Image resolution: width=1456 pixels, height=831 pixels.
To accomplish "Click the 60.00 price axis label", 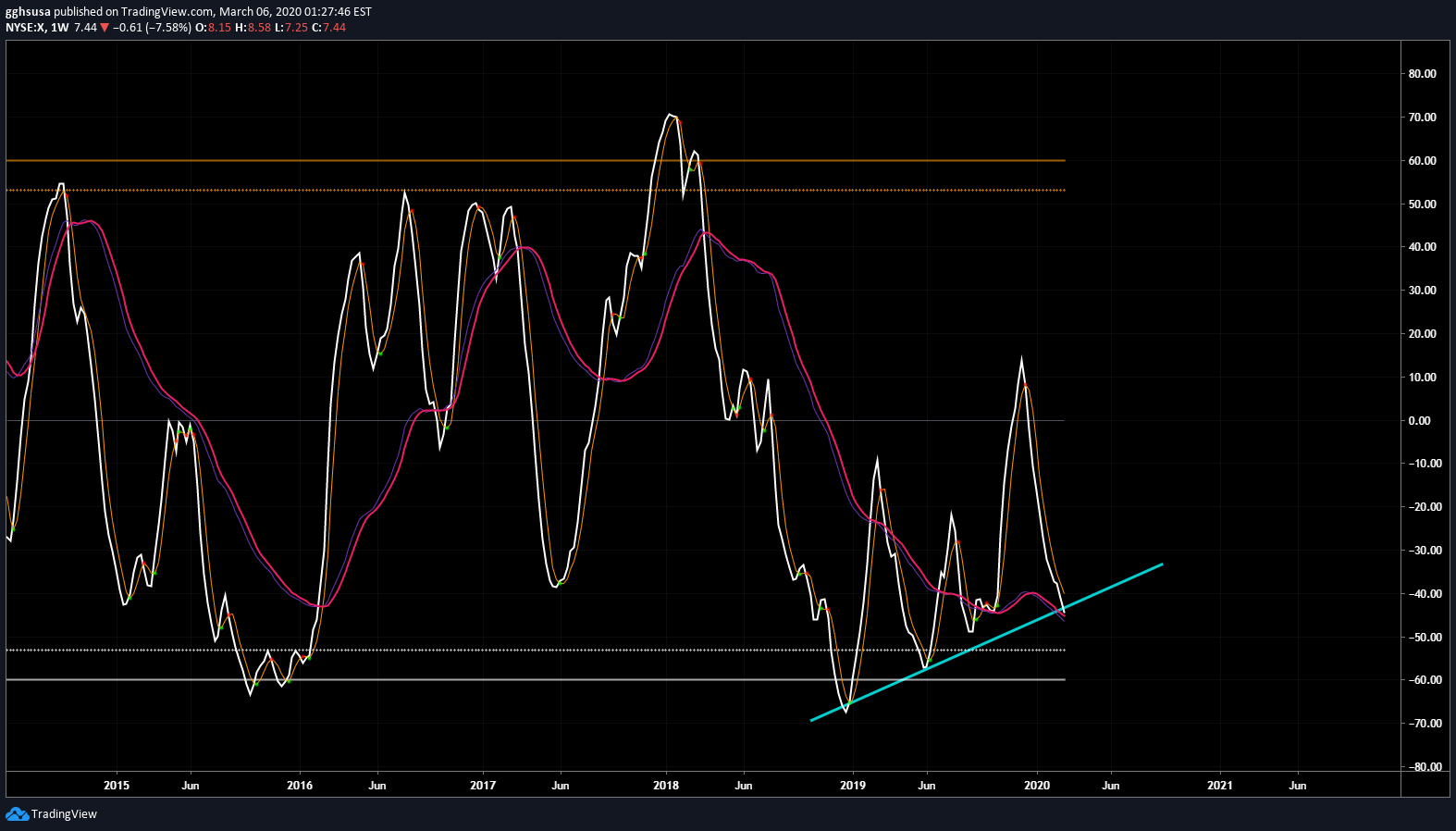I will [x=1422, y=161].
